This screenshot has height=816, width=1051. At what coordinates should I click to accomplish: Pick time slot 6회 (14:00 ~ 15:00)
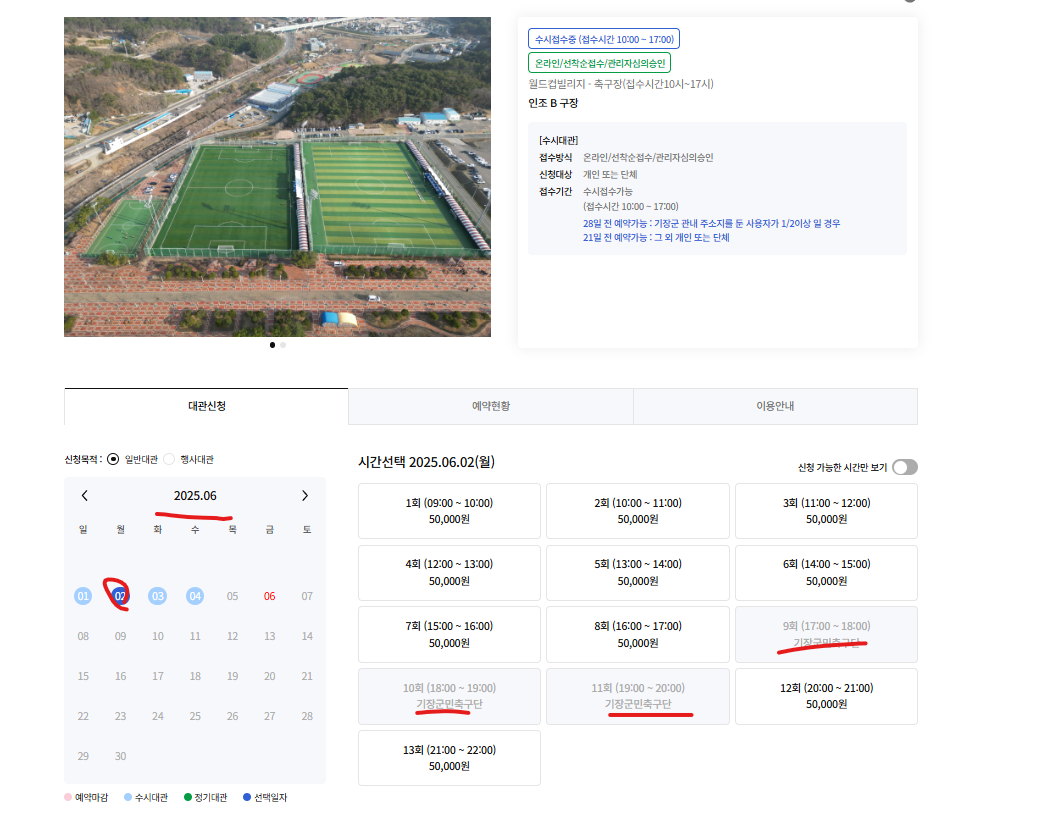click(x=826, y=573)
